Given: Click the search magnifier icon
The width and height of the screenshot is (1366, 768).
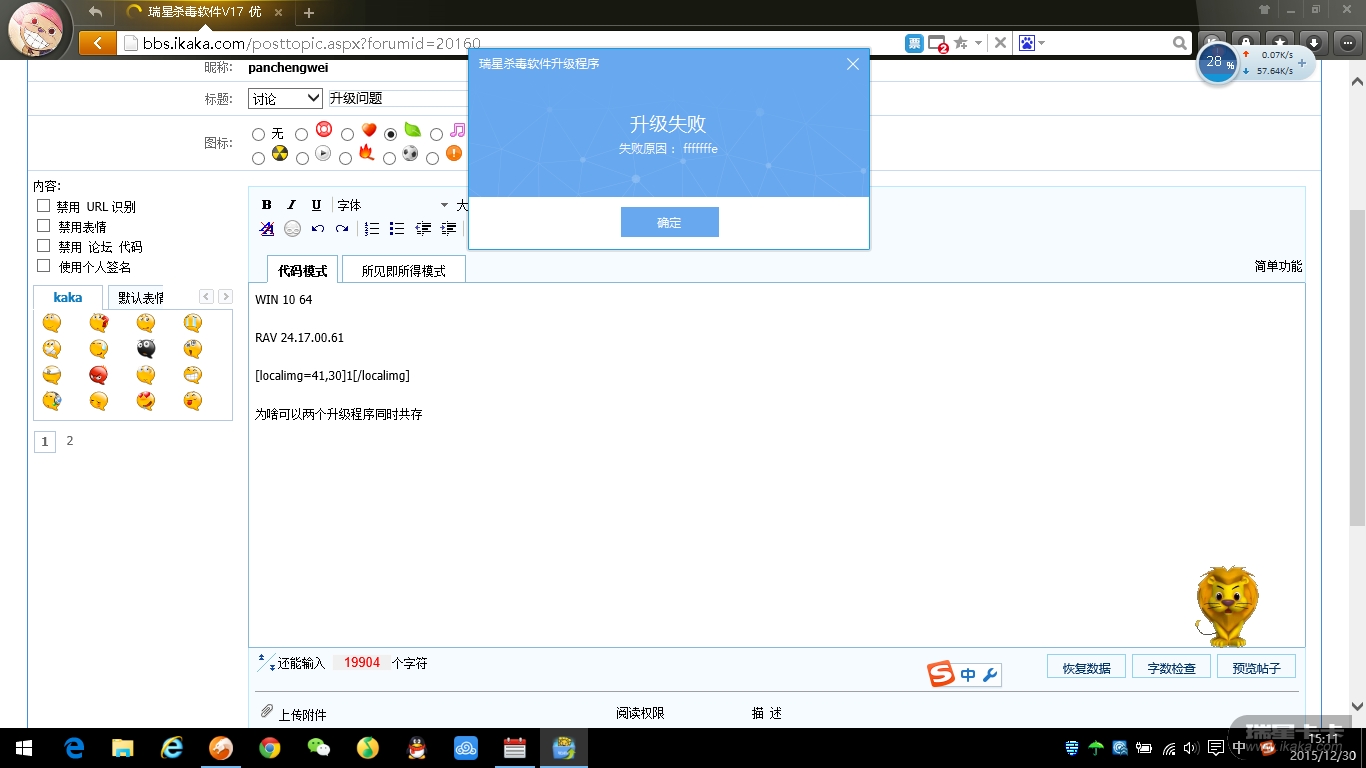Looking at the screenshot, I should point(1180,43).
